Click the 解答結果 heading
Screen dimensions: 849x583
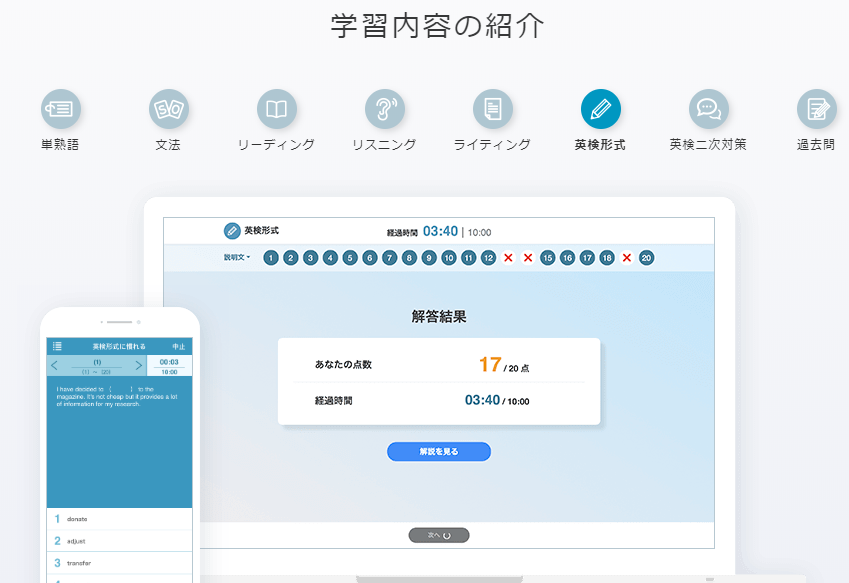click(439, 316)
